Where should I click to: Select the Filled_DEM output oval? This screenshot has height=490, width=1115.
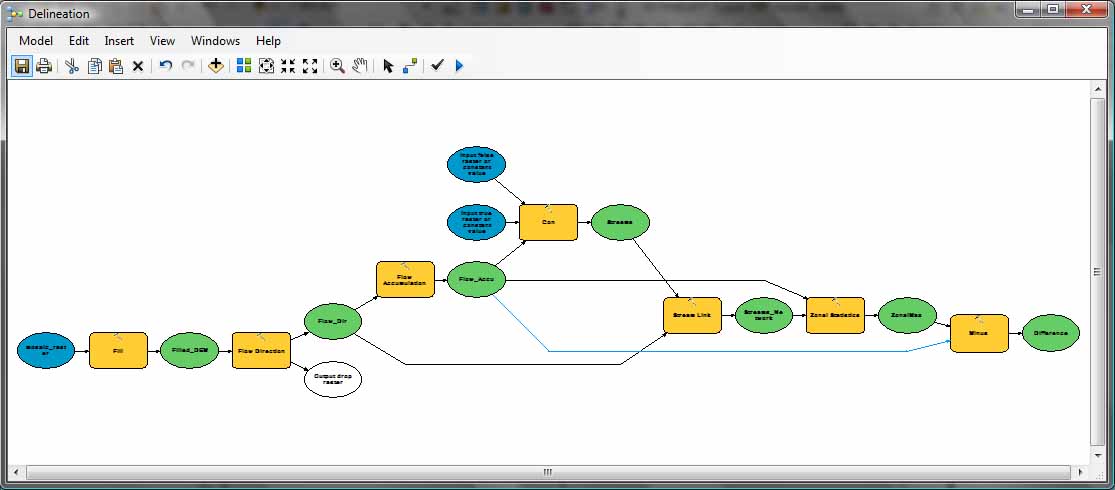[189, 351]
